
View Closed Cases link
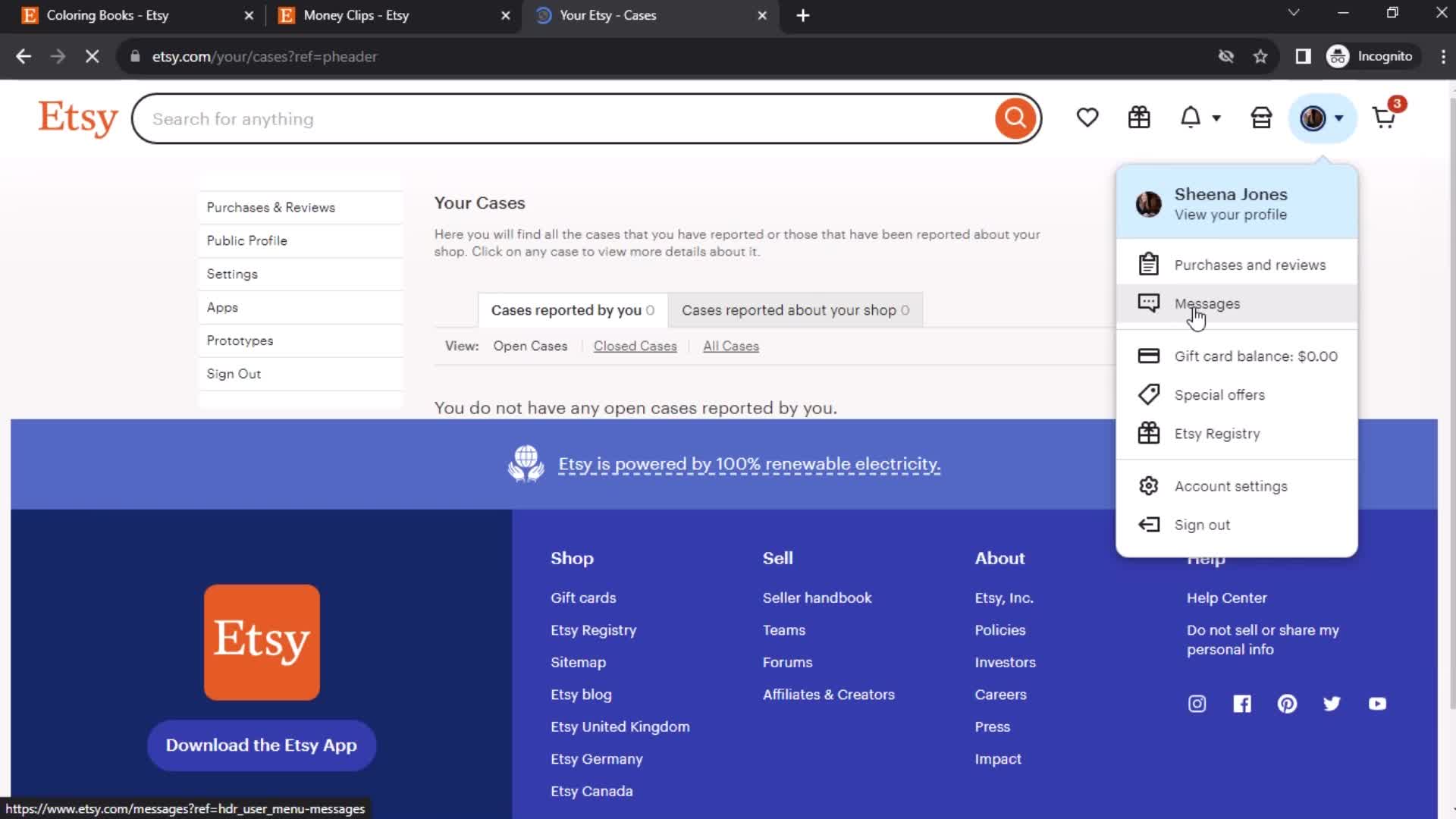[x=635, y=346]
